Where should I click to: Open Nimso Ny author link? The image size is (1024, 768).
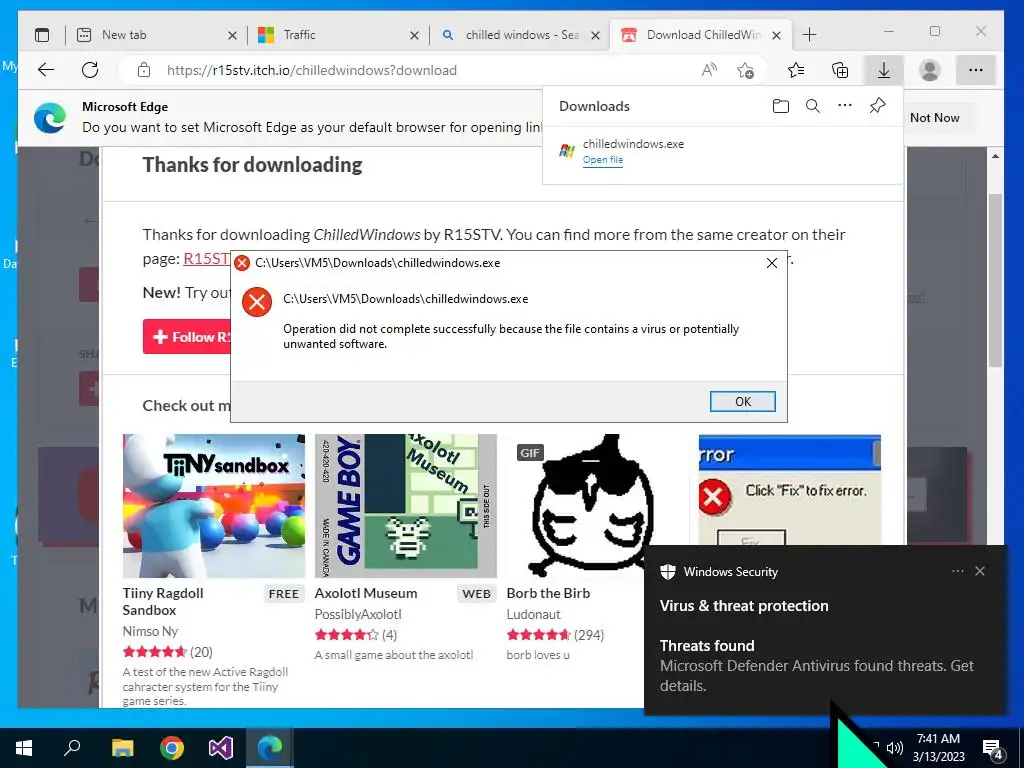(x=150, y=631)
